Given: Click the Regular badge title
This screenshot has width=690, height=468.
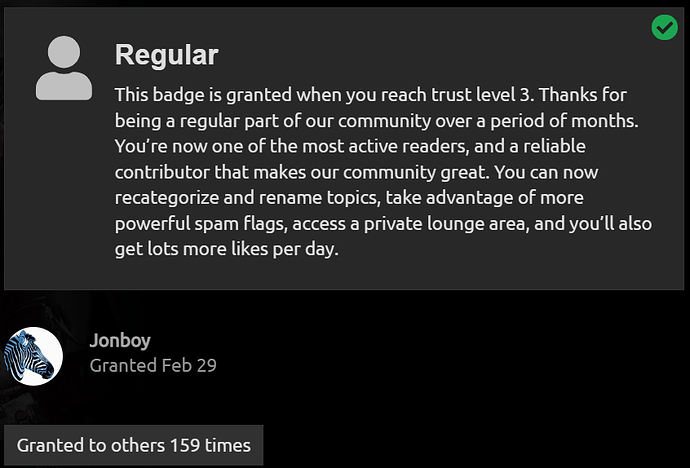Looking at the screenshot, I should point(166,55).
